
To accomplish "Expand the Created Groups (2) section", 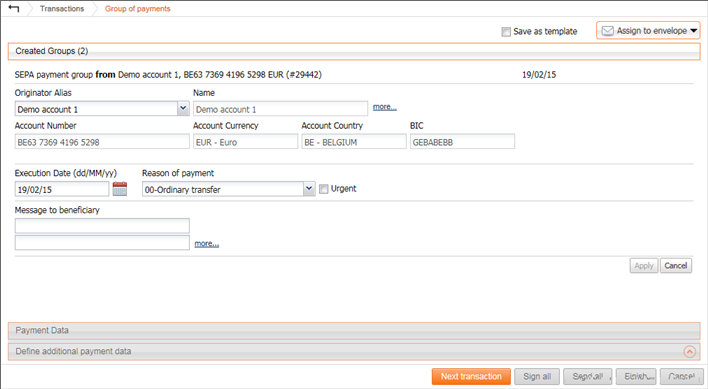I will click(354, 51).
